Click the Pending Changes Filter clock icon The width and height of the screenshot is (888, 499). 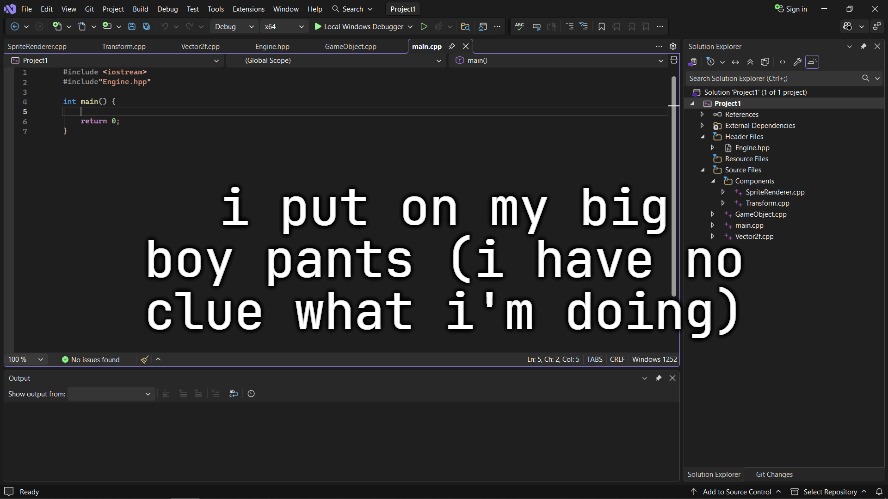(x=710, y=62)
